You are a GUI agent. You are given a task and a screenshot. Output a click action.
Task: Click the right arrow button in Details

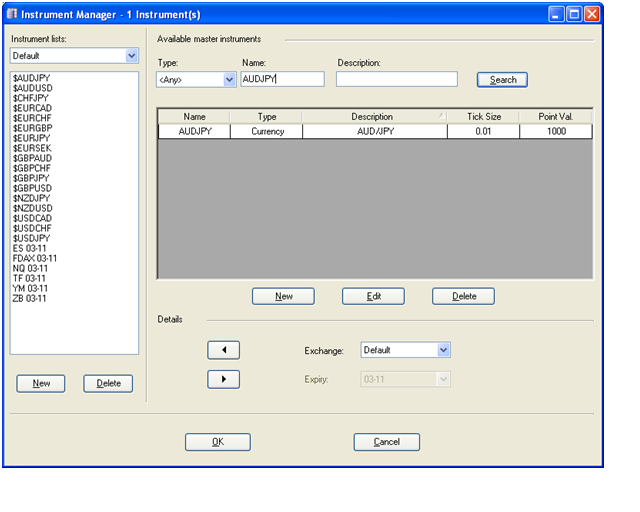pos(223,380)
